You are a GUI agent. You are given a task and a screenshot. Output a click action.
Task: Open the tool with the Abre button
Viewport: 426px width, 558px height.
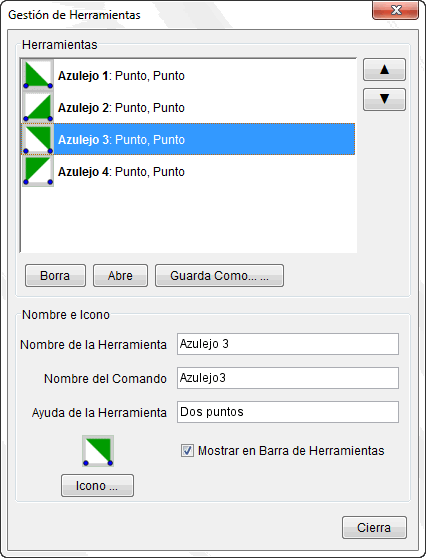click(120, 275)
